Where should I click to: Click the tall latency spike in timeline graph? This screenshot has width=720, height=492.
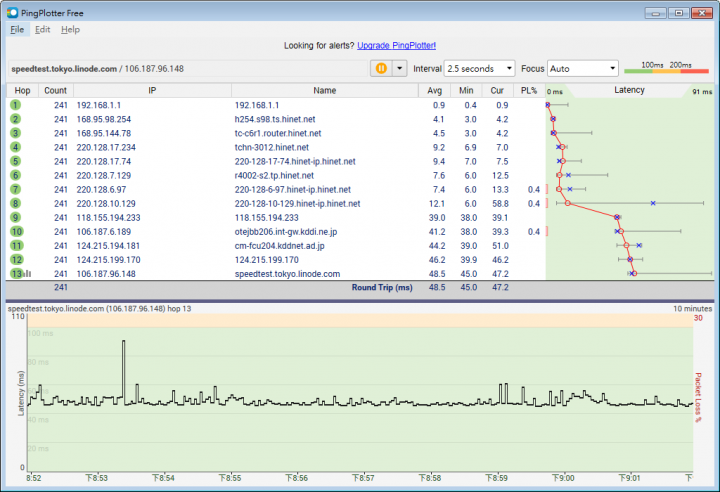pyautogui.click(x=124, y=372)
